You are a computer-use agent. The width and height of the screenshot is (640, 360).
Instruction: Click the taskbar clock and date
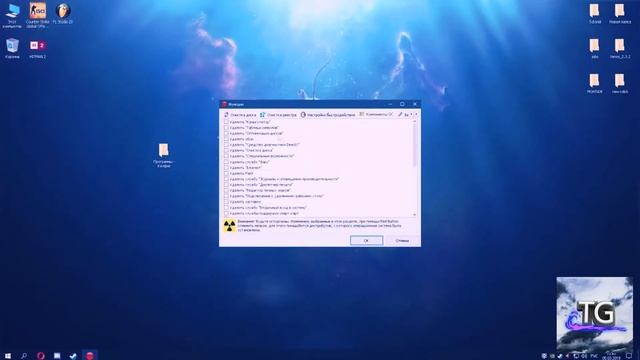[611, 356]
